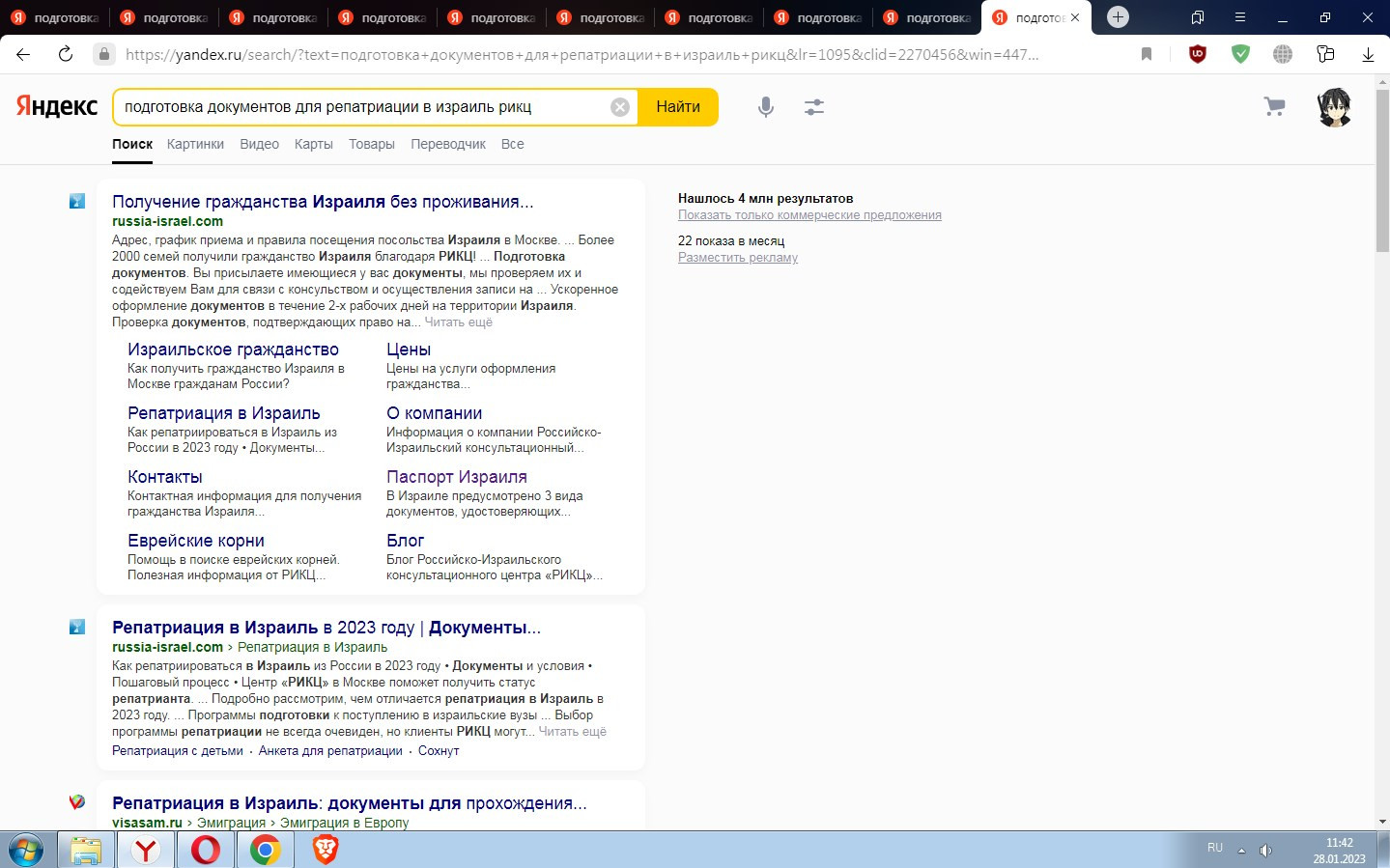Open the Сохнут link
This screenshot has width=1390, height=868.
(439, 751)
